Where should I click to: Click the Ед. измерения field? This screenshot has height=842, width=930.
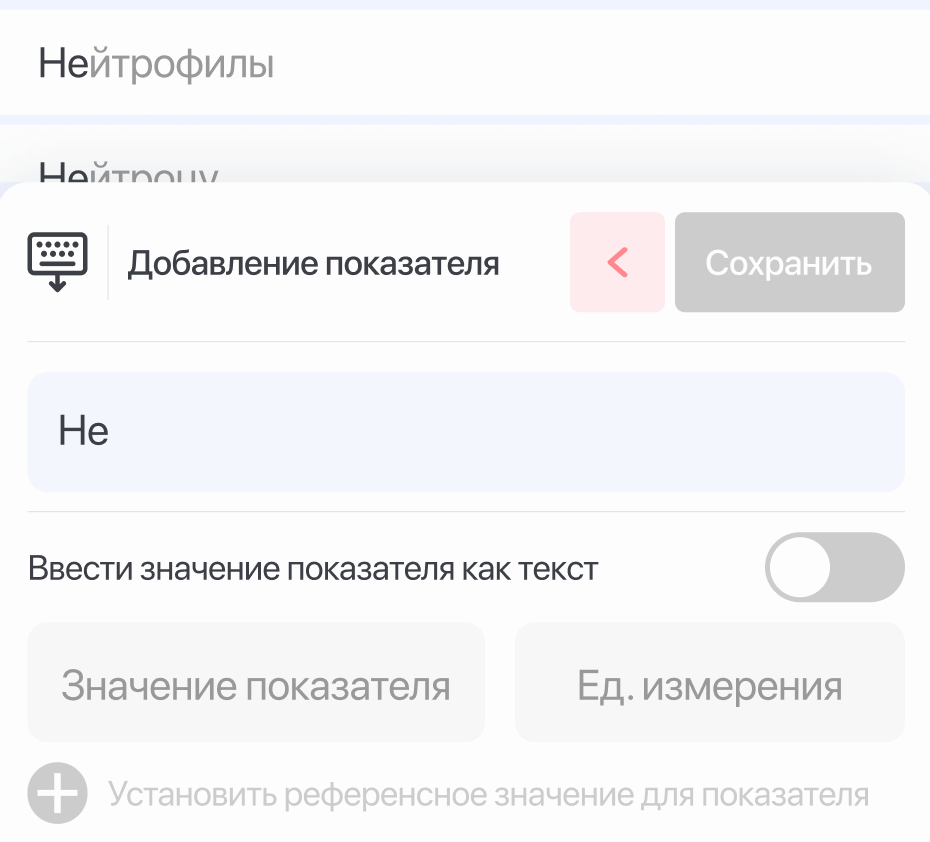[709, 685]
